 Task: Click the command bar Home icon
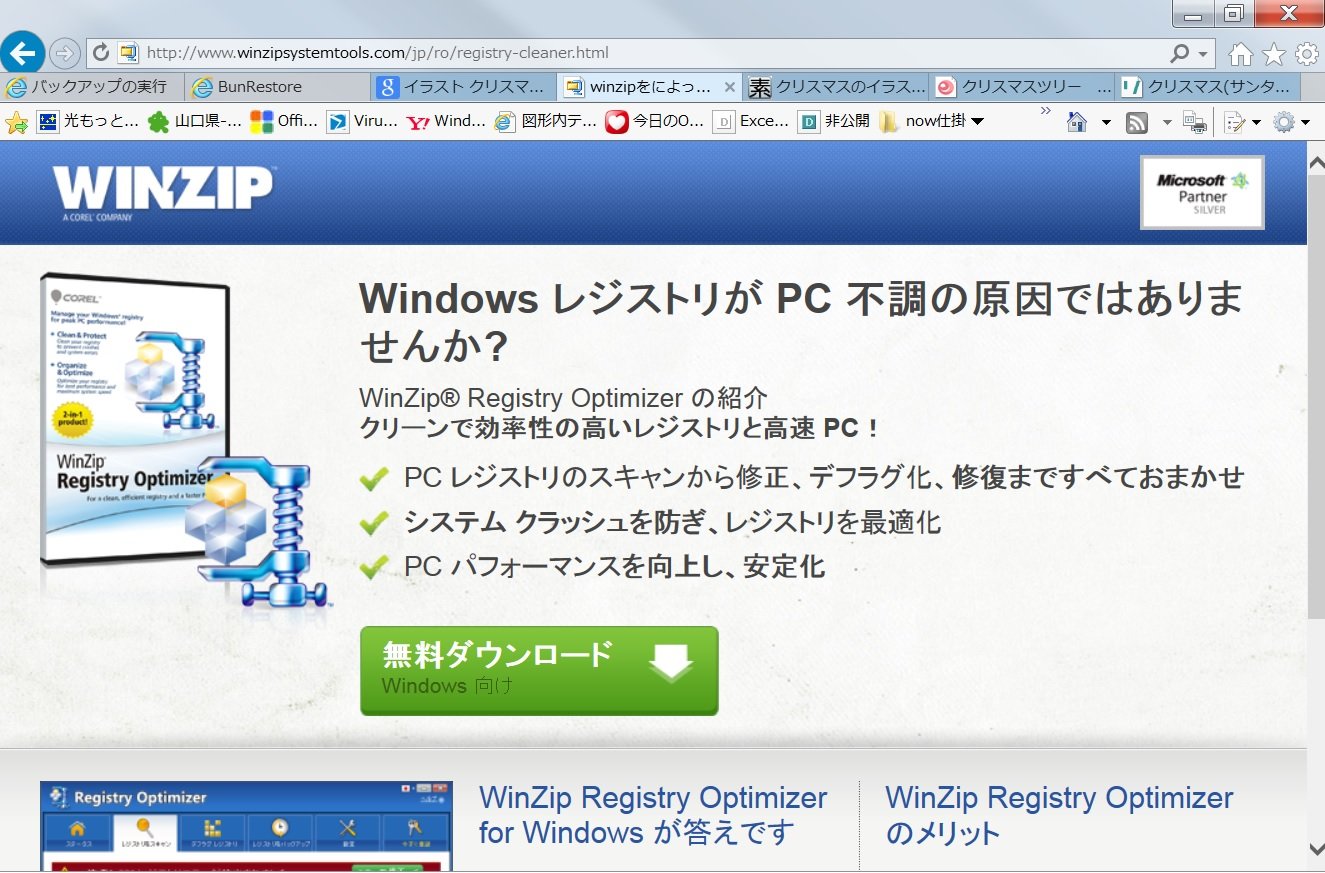1076,122
